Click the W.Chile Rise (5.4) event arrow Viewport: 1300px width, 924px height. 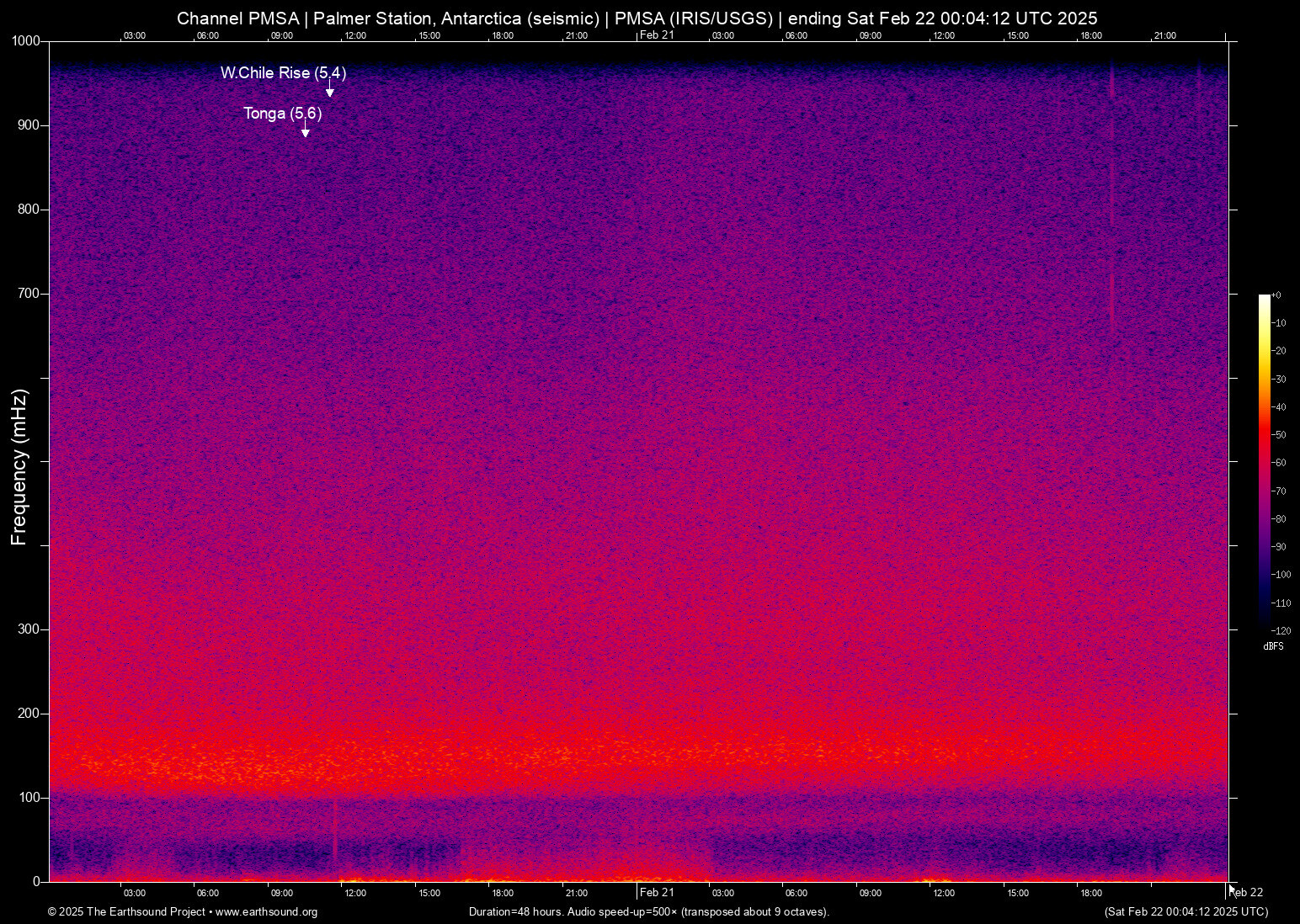(x=328, y=88)
